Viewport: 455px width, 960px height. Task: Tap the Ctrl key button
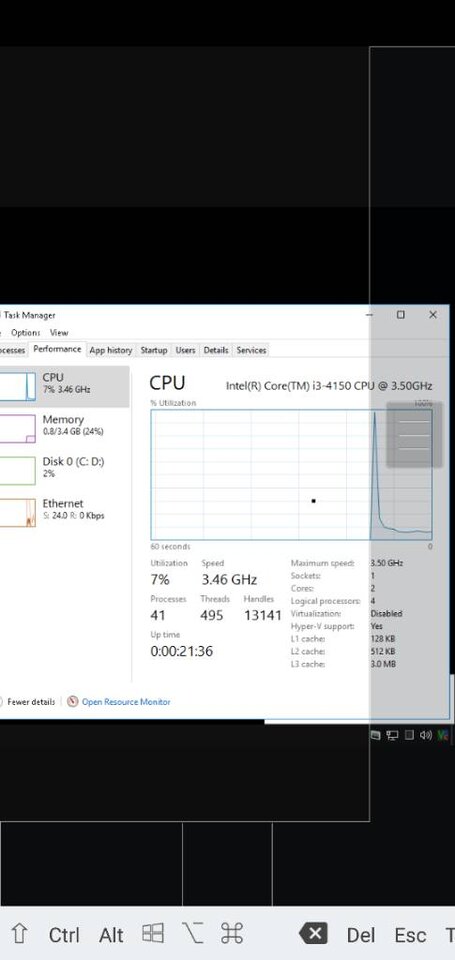pyautogui.click(x=64, y=935)
